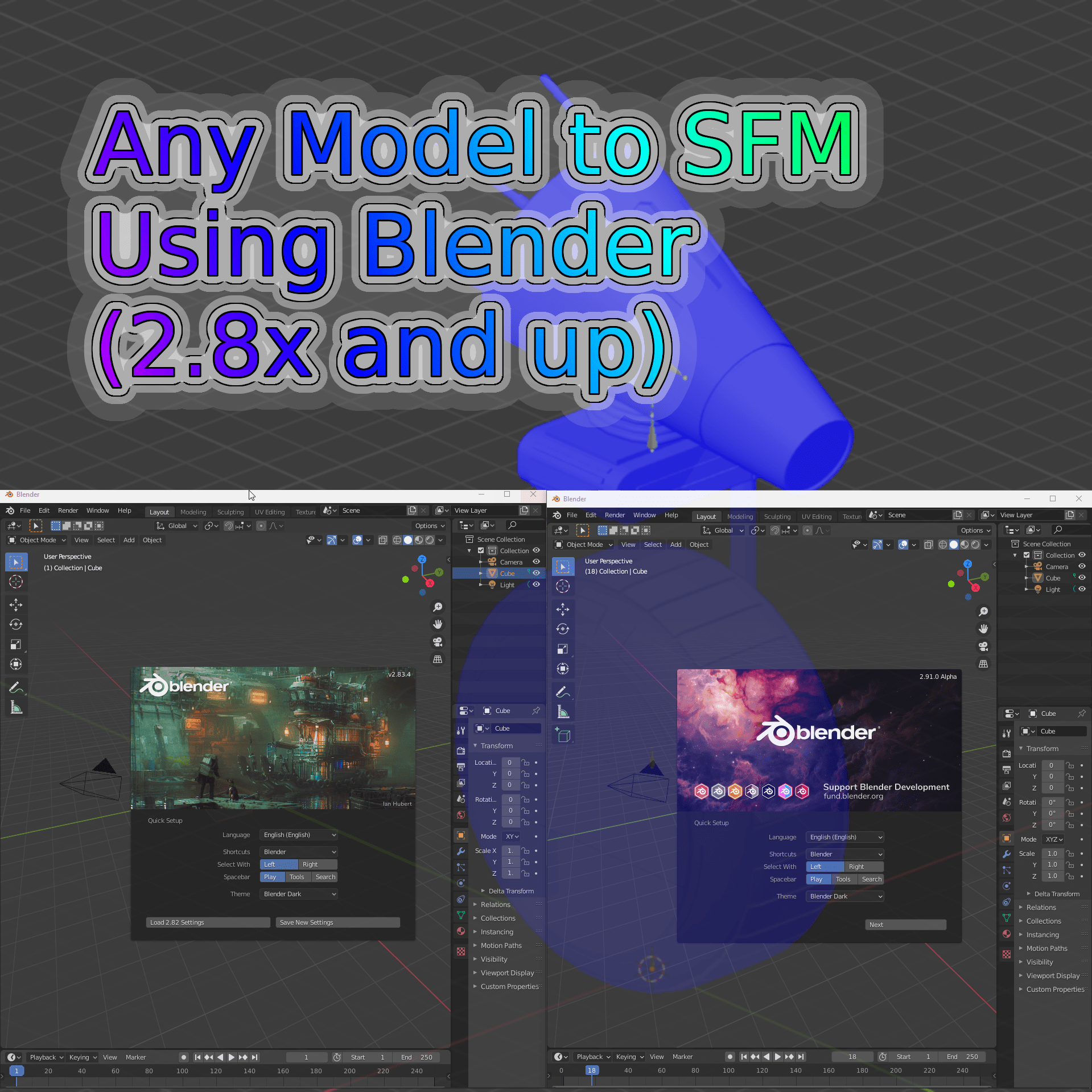The width and height of the screenshot is (1092, 1092).
Task: Hide the Light object in the outliner
Action: click(x=535, y=584)
